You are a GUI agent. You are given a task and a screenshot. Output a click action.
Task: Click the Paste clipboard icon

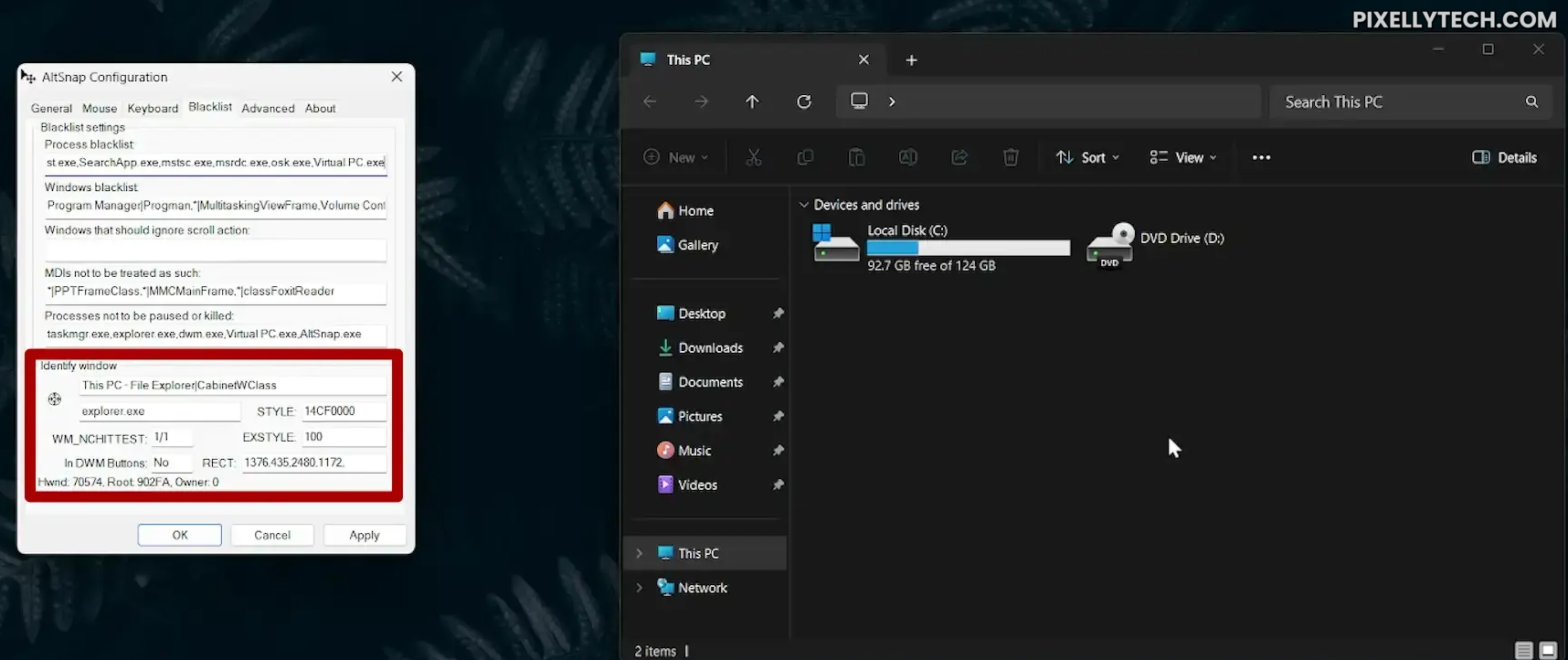(856, 157)
